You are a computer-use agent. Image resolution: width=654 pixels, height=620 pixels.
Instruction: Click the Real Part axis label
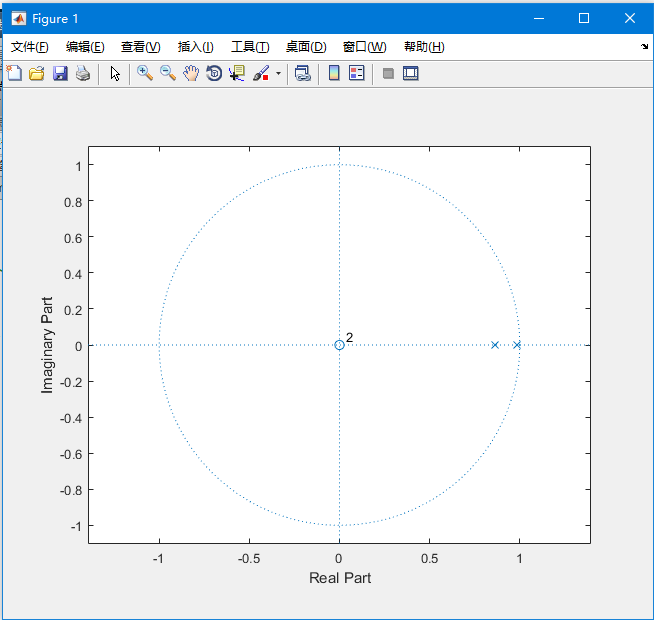(340, 578)
